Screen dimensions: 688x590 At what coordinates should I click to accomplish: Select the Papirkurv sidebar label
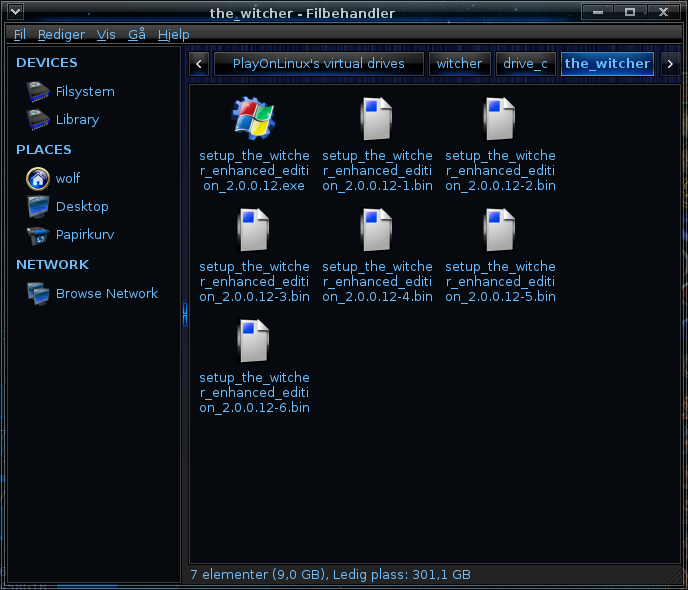tap(85, 235)
